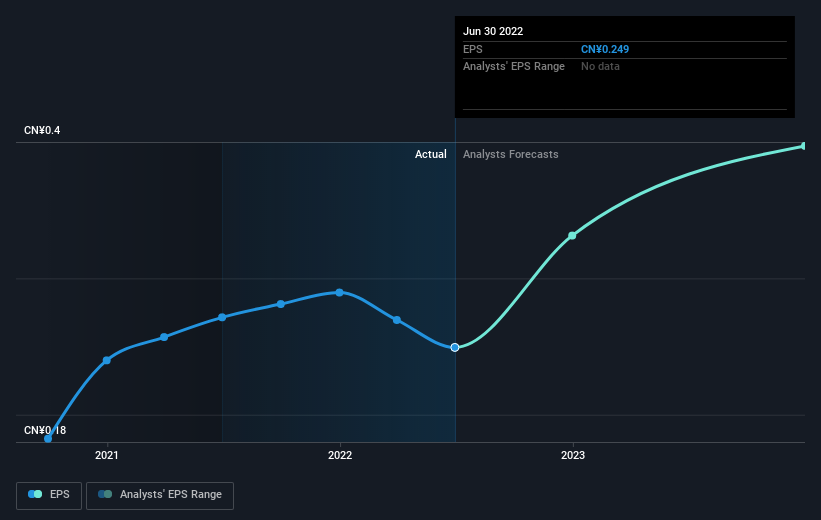Click the tooltip 'Analysts' EPS Range' label
Screen dimensions: 821x520
(514, 67)
